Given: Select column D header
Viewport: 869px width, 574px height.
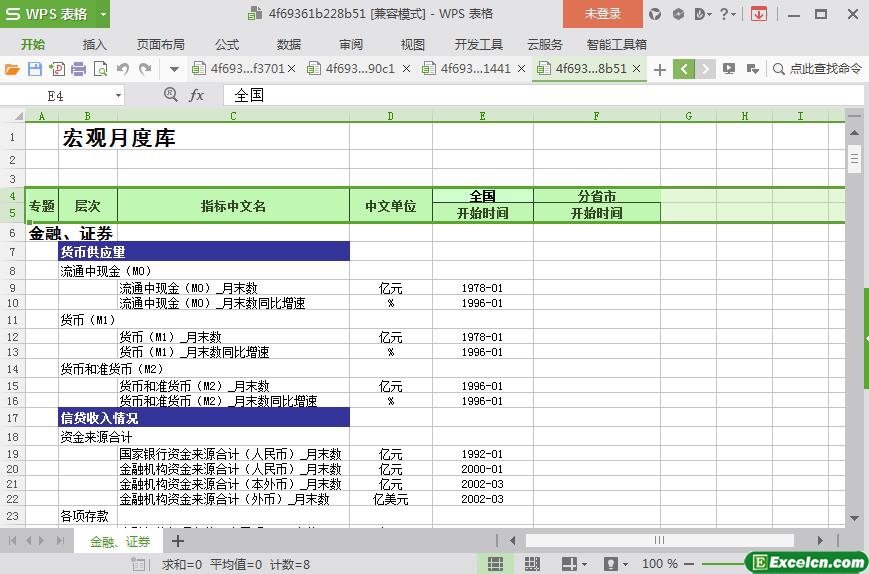Looking at the screenshot, I should pyautogui.click(x=391, y=116).
